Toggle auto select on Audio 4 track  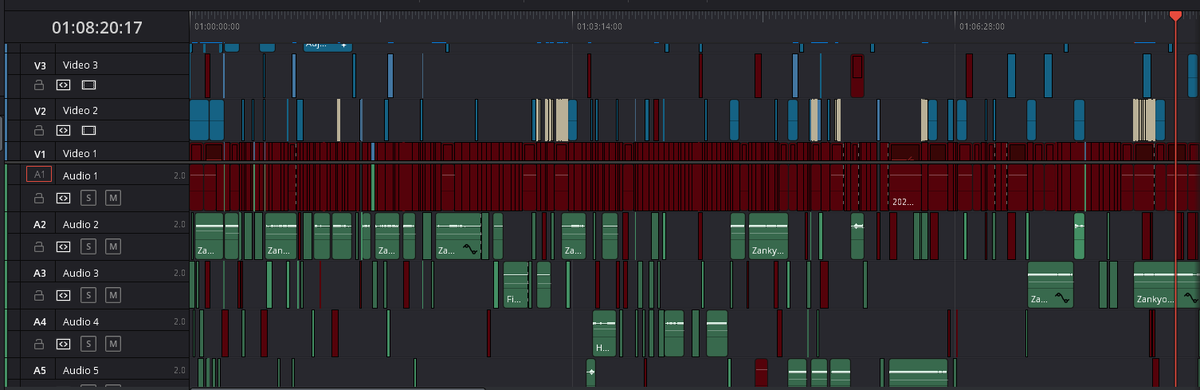[x=63, y=344]
